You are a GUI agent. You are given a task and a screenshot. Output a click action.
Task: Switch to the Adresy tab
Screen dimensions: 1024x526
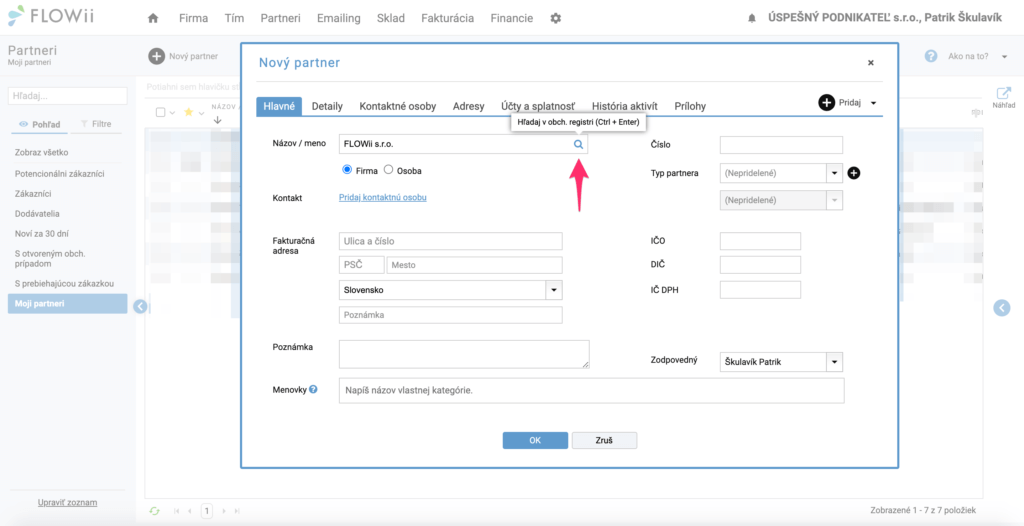469,106
